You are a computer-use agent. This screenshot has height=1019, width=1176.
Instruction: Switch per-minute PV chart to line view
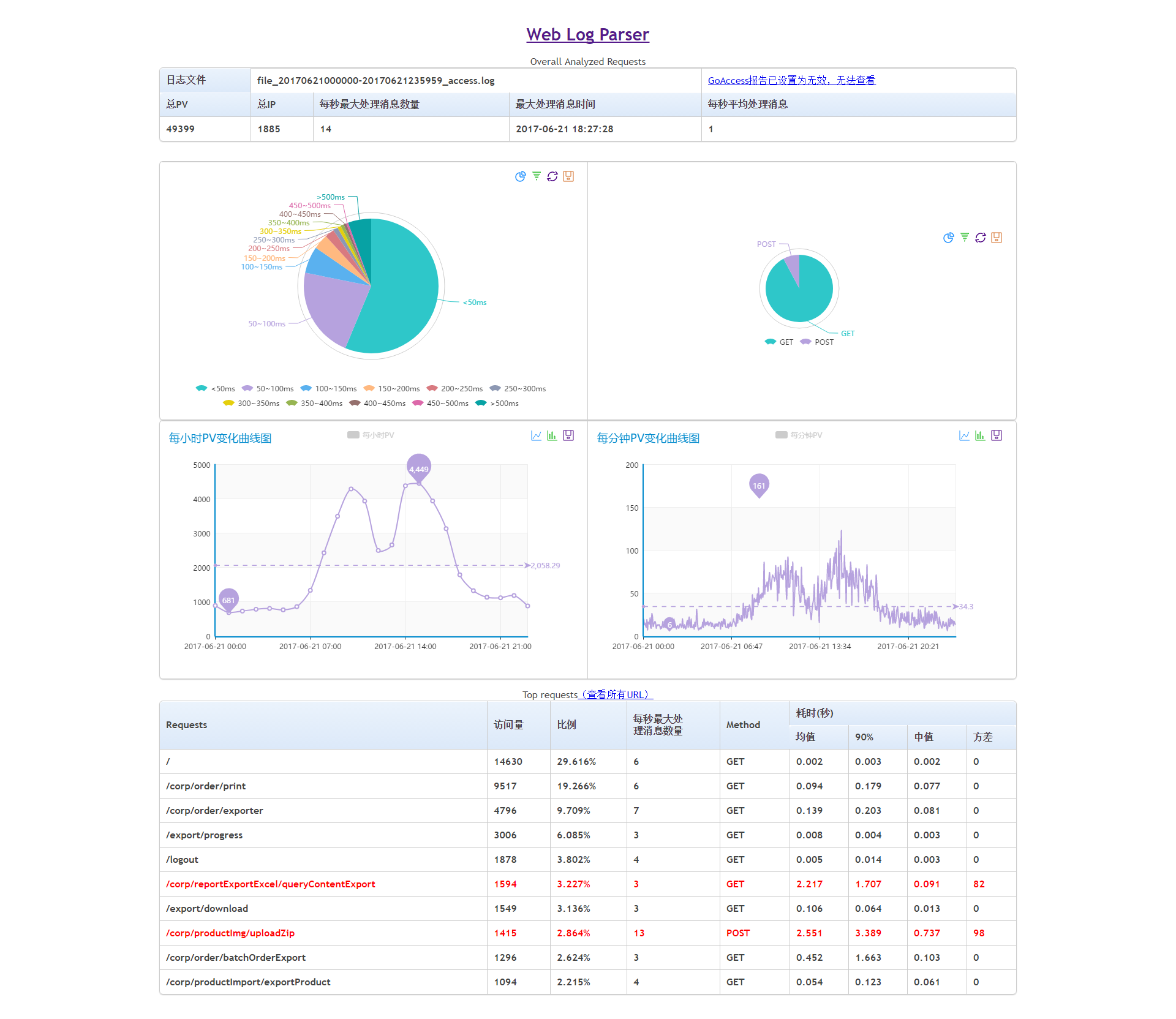point(963,435)
